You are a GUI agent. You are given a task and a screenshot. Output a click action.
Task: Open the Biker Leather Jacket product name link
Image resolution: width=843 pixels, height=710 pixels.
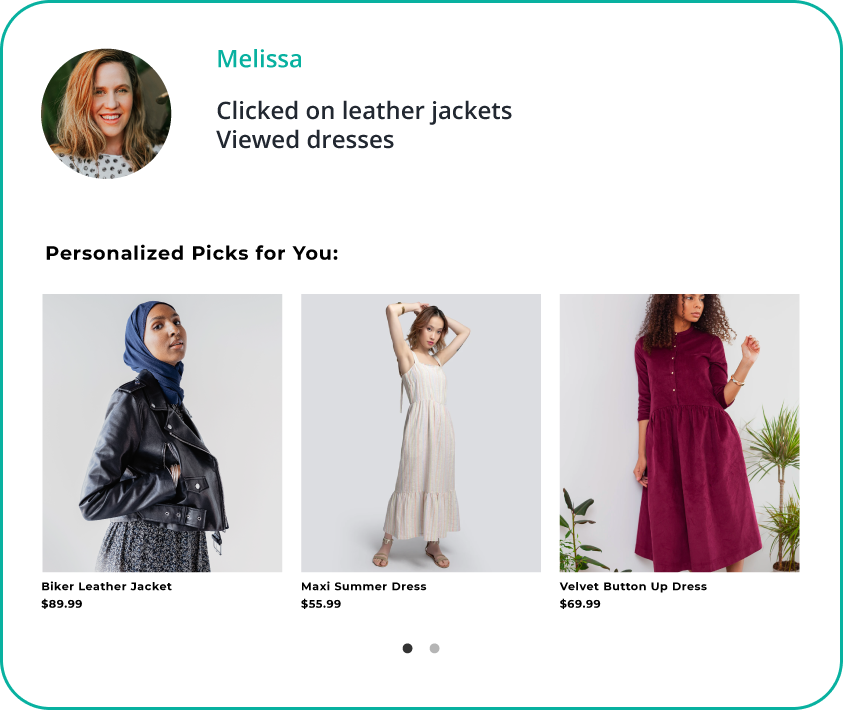pyautogui.click(x=106, y=586)
